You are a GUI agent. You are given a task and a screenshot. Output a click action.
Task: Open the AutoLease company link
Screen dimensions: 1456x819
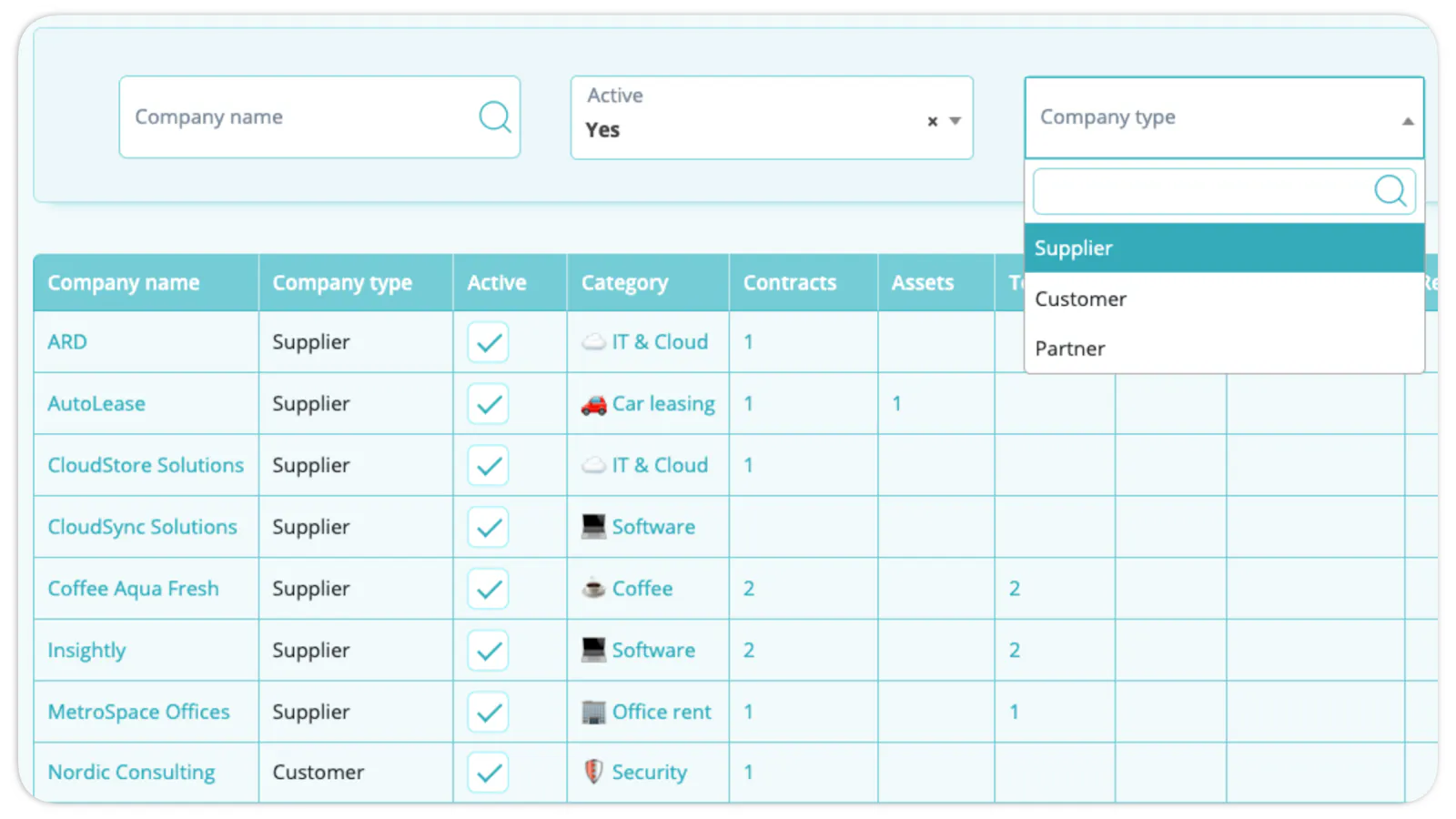[96, 404]
